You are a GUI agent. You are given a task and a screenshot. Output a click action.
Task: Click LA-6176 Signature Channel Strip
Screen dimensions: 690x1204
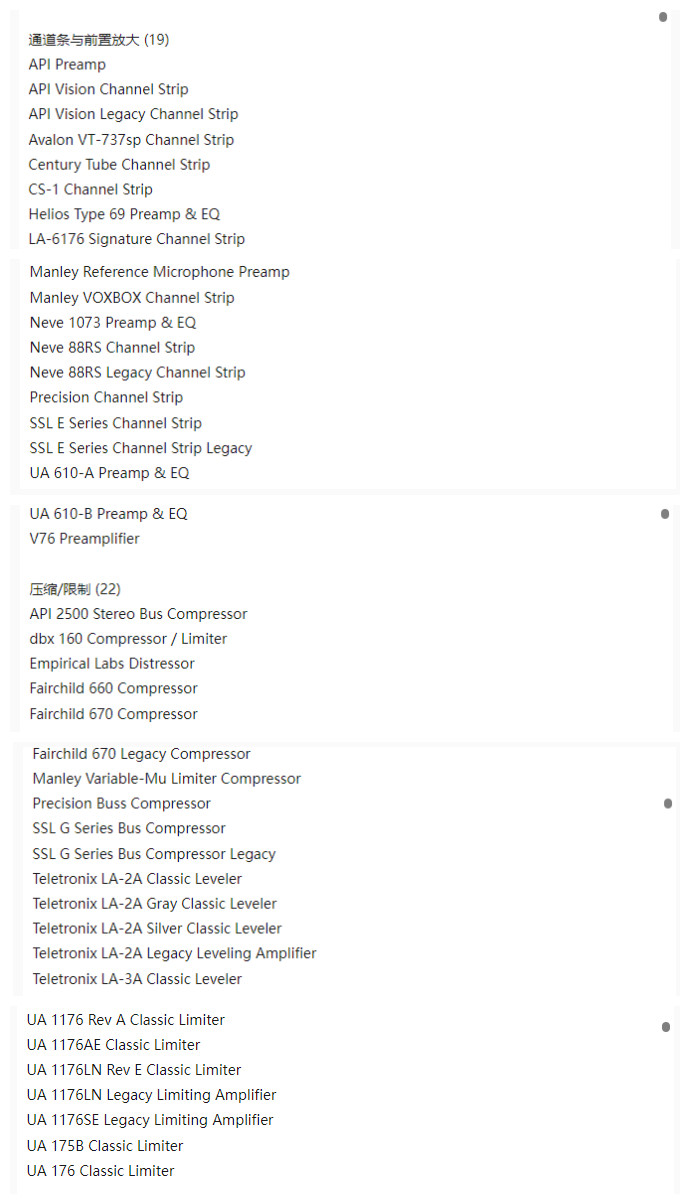pyautogui.click(x=137, y=239)
